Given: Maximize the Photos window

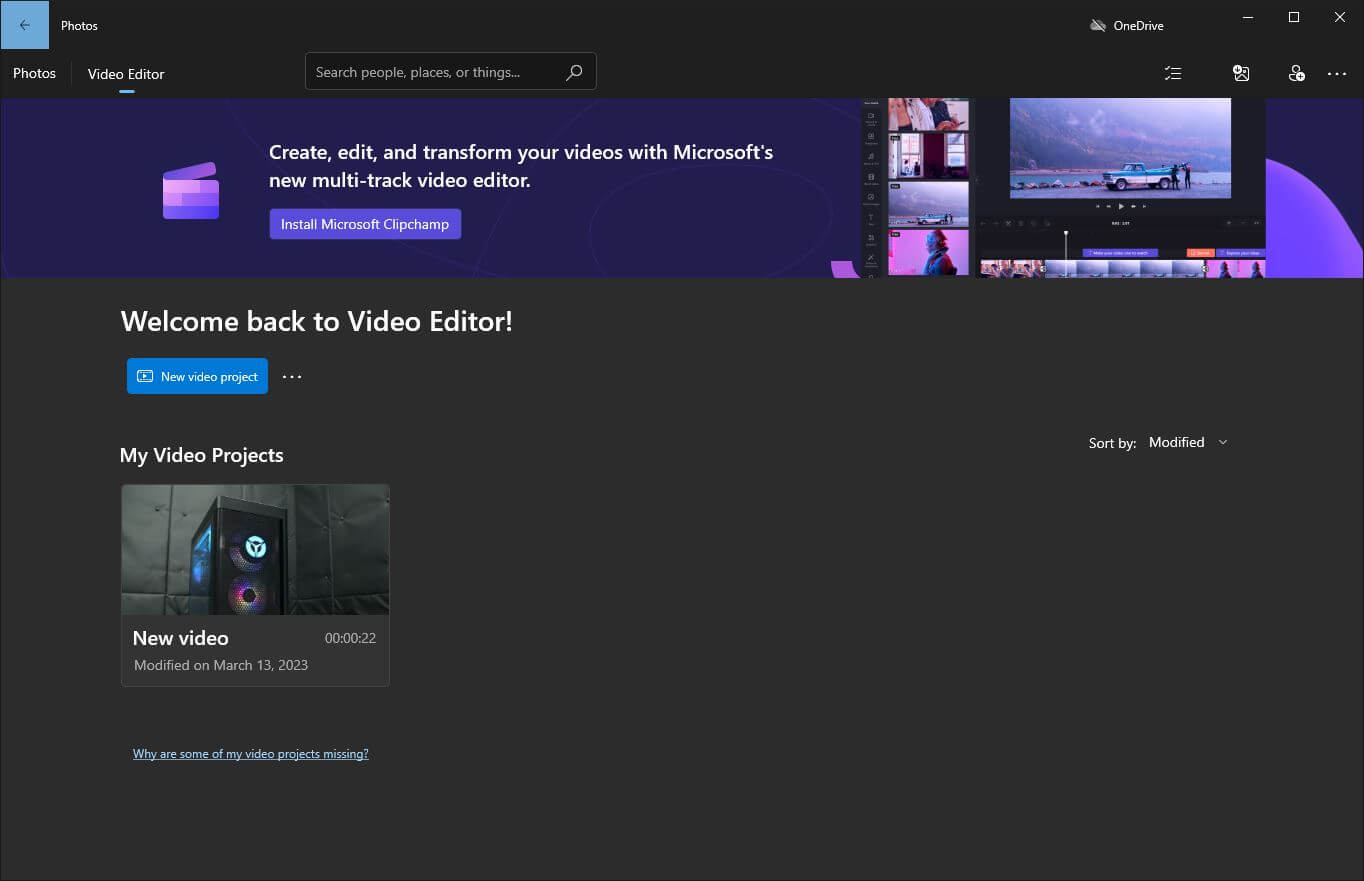Looking at the screenshot, I should 1293,17.
